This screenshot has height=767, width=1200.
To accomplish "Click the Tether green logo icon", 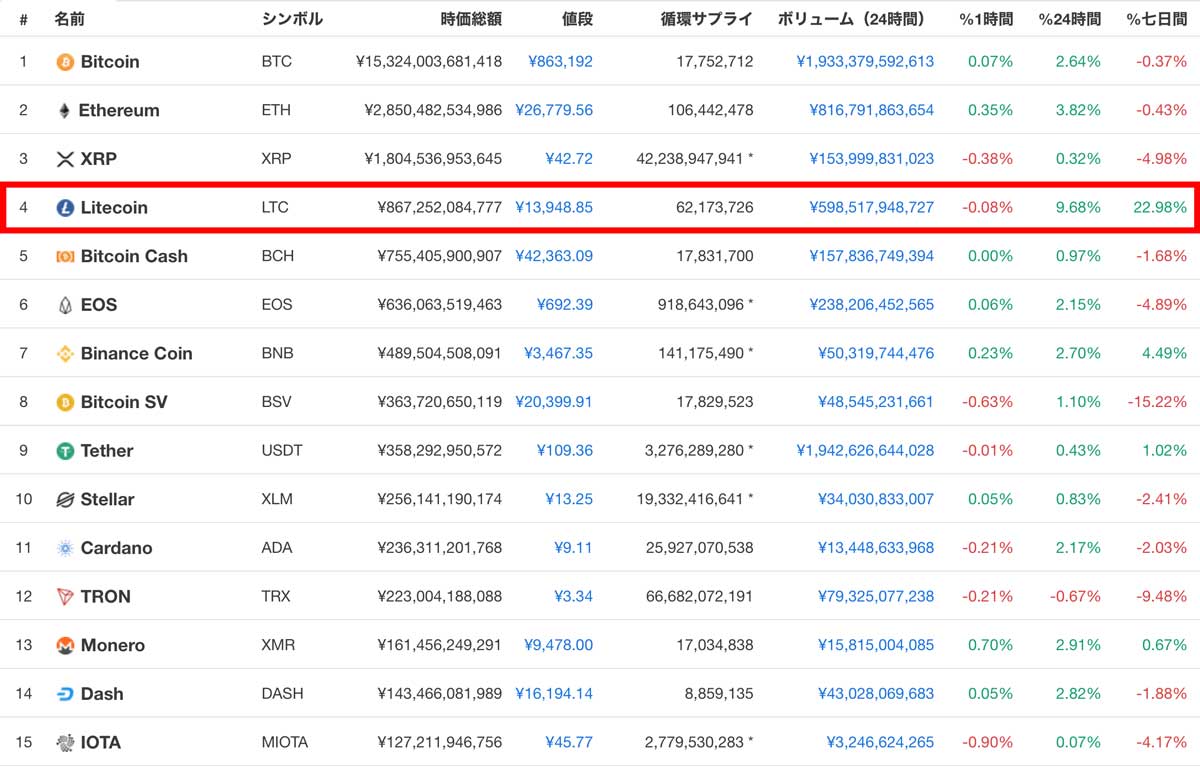I will point(65,451).
